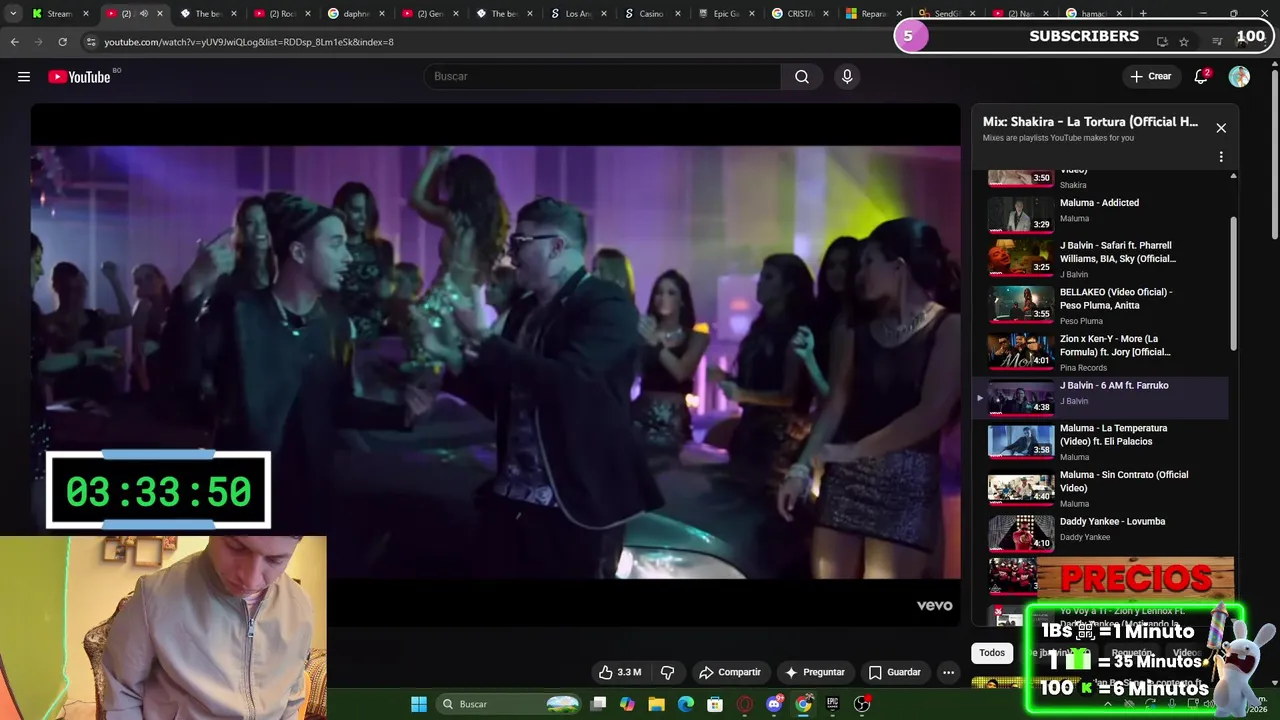Open the Mix playlist three-dot options
This screenshot has width=1280, height=720.
click(x=1221, y=157)
